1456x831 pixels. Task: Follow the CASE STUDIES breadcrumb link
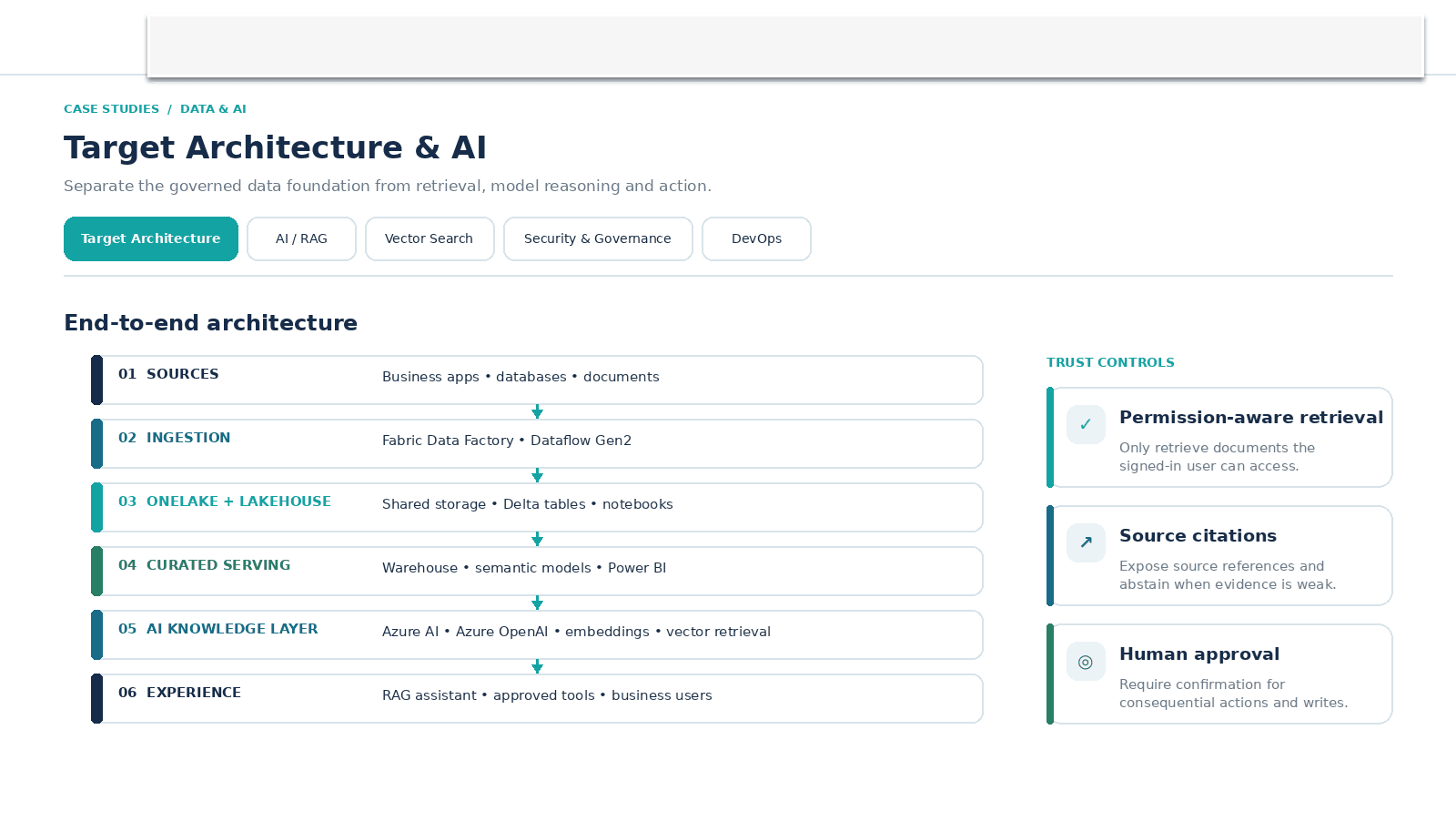[111, 108]
